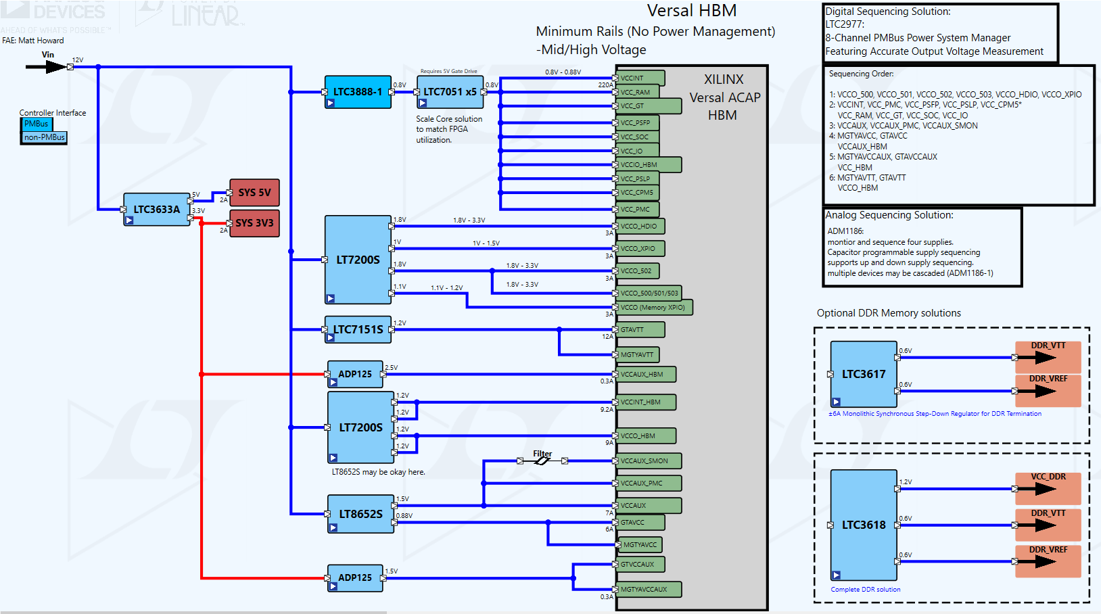Screen dimensions: 1101x614
Task: Click the play icon on LTC3617 block
Action: 836,402
